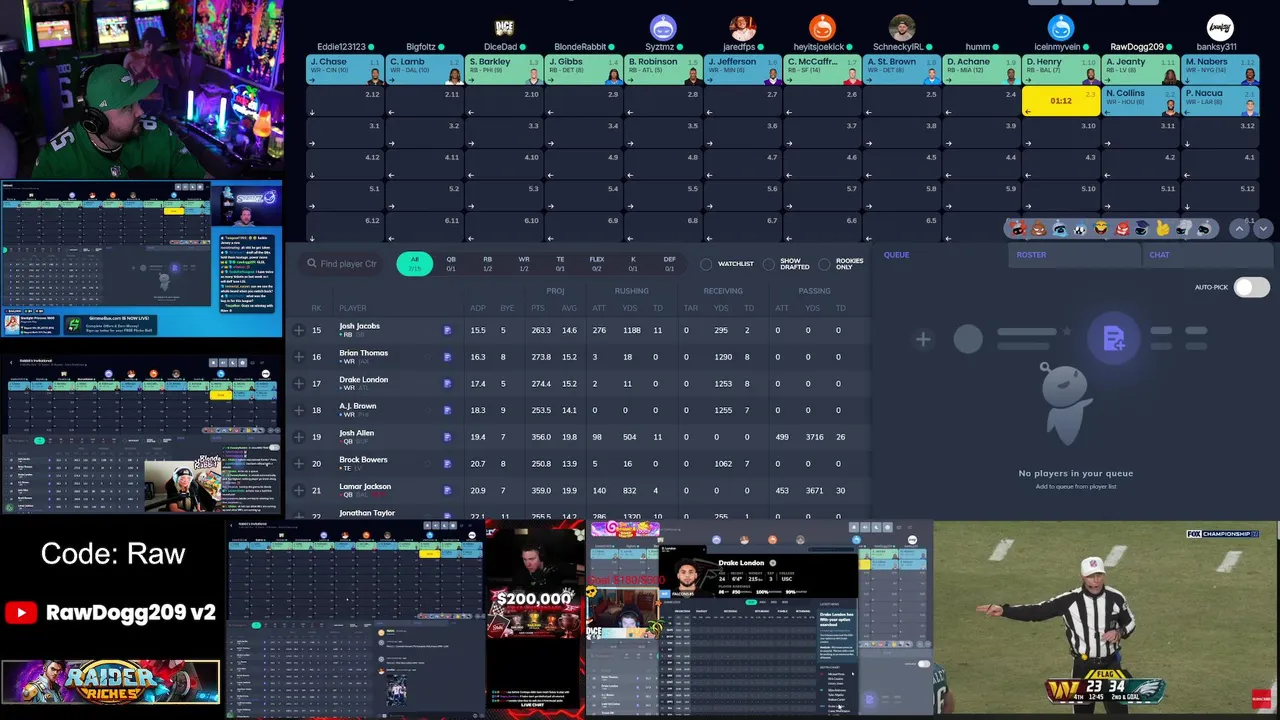Open J. Chase pick card
The width and height of the screenshot is (1280, 720).
[x=345, y=69]
